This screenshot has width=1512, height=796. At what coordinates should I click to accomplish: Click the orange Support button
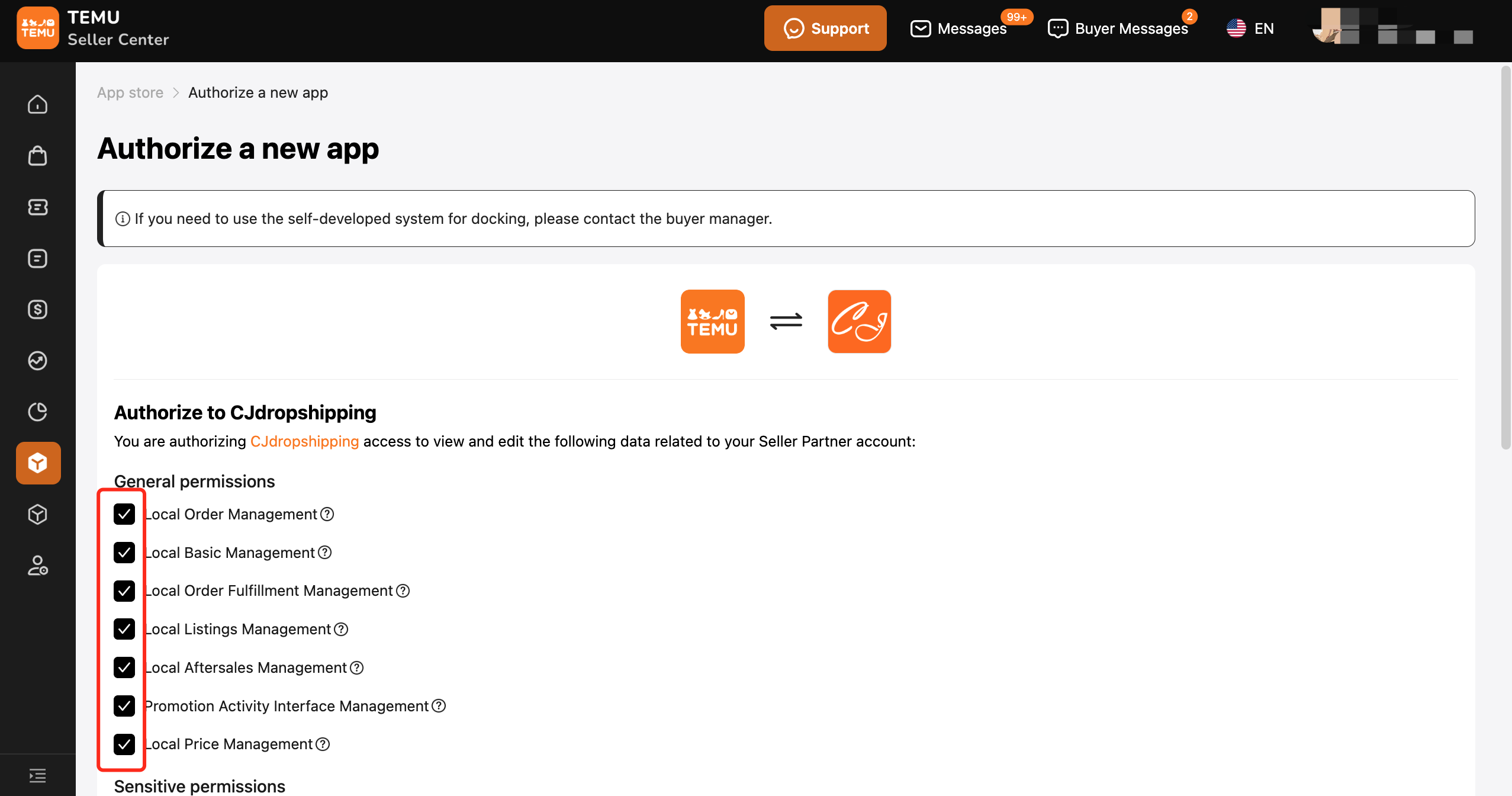click(825, 28)
